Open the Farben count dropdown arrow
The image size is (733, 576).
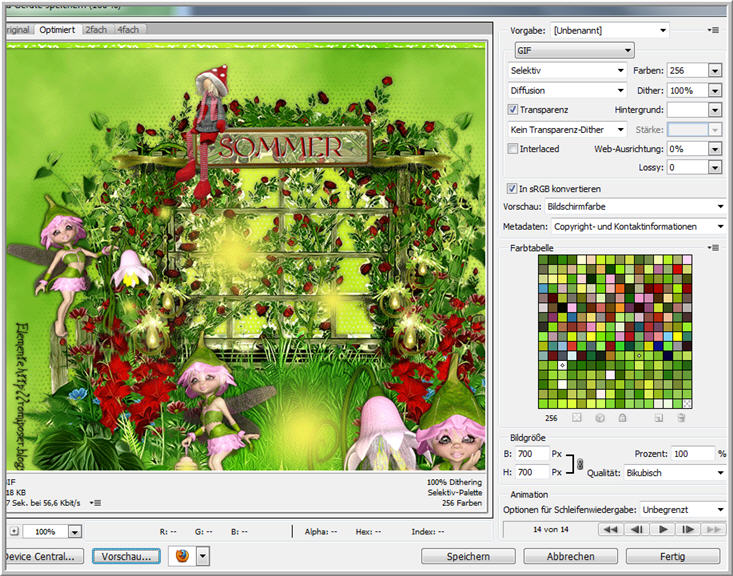point(715,71)
